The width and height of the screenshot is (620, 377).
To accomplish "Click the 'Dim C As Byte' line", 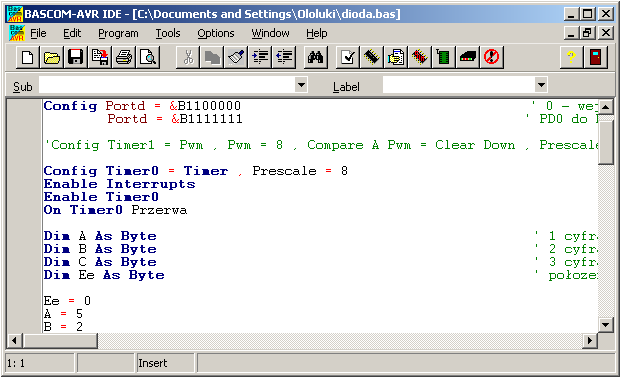I will tap(100, 262).
